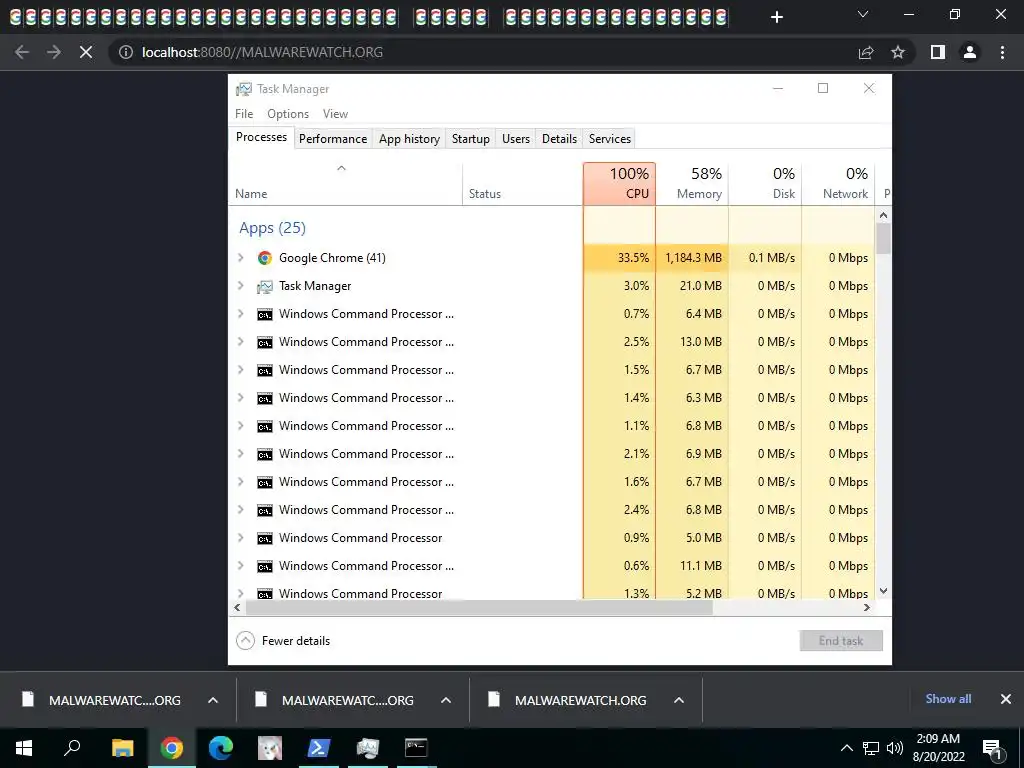Screen dimensions: 1024x768
Task: Stop loading the page with X button
Action: click(x=86, y=52)
